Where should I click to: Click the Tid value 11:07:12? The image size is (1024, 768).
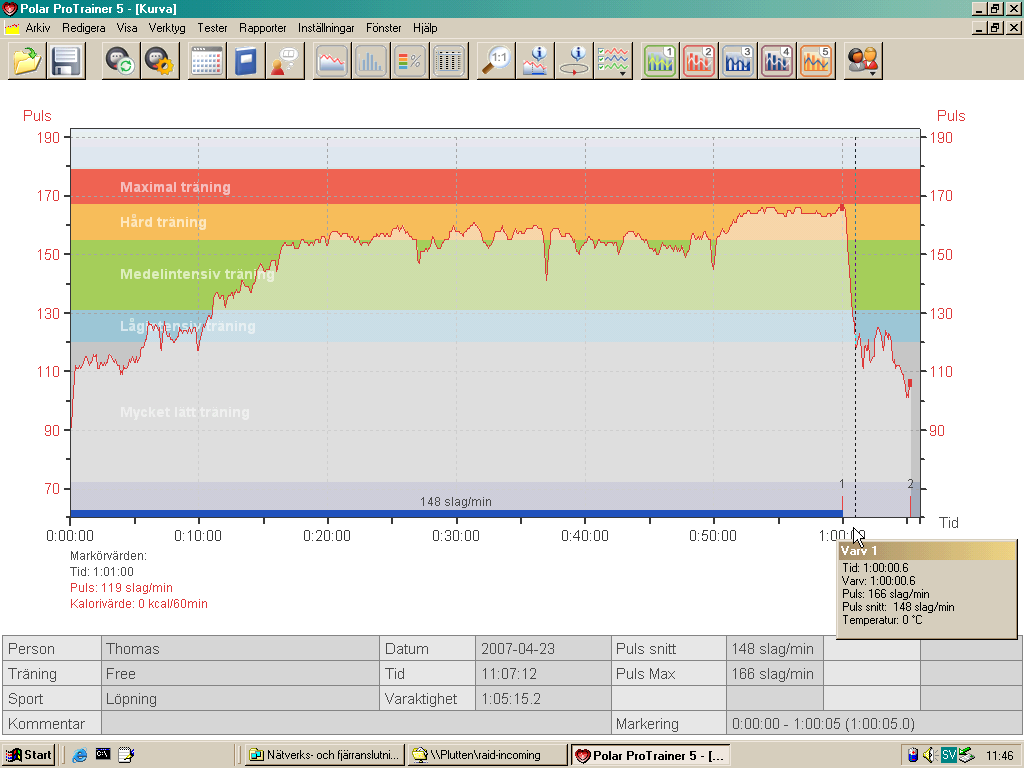tap(509, 673)
